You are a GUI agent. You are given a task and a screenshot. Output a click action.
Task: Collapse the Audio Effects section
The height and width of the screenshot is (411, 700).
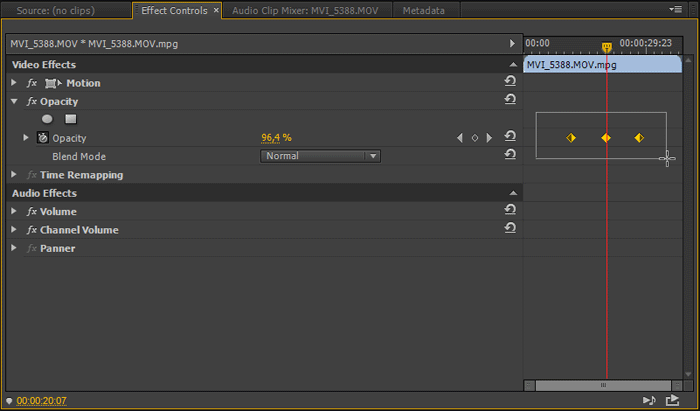(x=513, y=193)
